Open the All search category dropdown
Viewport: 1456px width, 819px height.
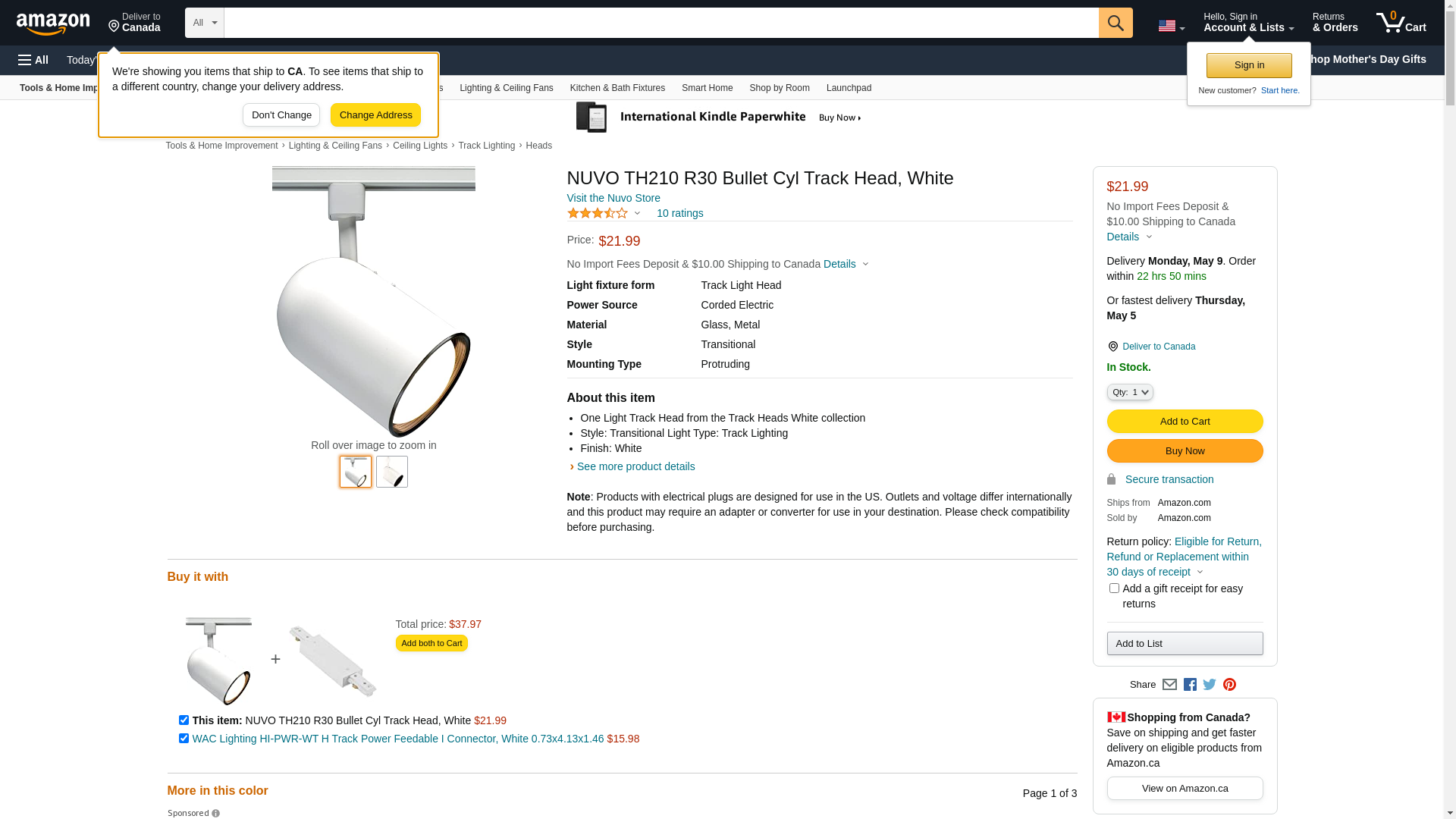pyautogui.click(x=205, y=23)
